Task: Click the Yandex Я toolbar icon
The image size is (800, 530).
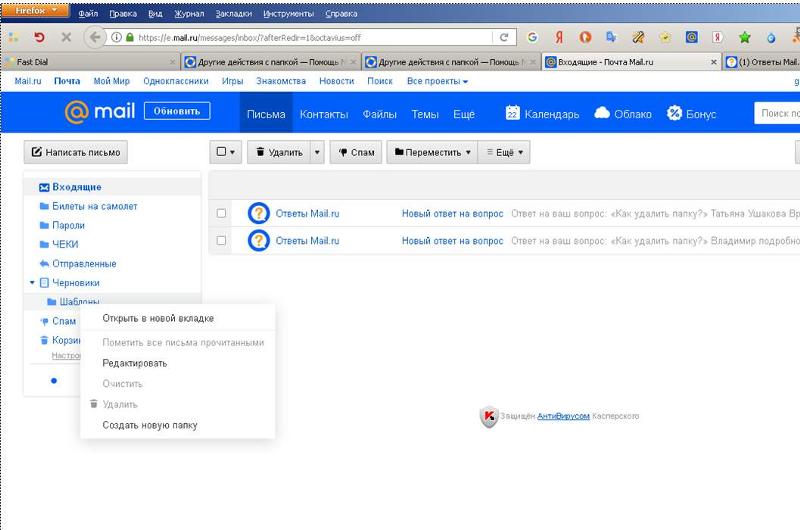Action: [x=559, y=37]
